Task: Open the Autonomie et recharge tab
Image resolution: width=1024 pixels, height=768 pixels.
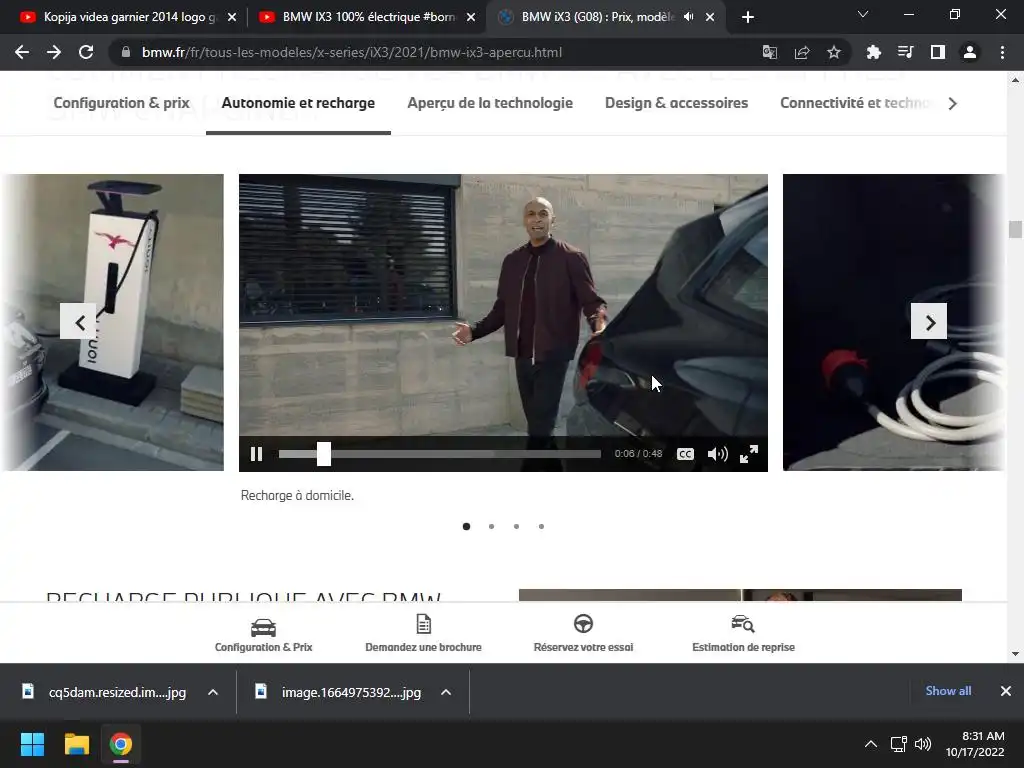Action: (298, 103)
